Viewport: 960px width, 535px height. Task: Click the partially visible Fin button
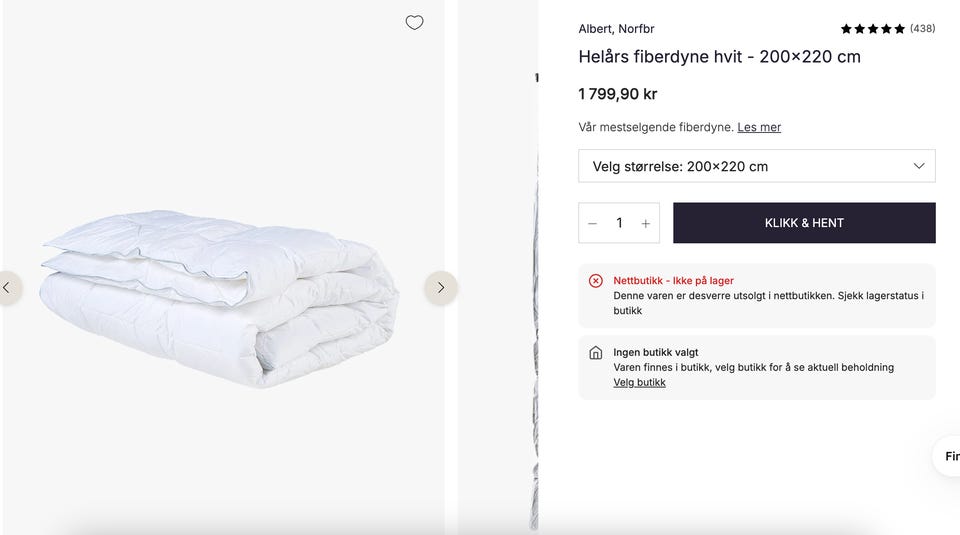pyautogui.click(x=948, y=456)
